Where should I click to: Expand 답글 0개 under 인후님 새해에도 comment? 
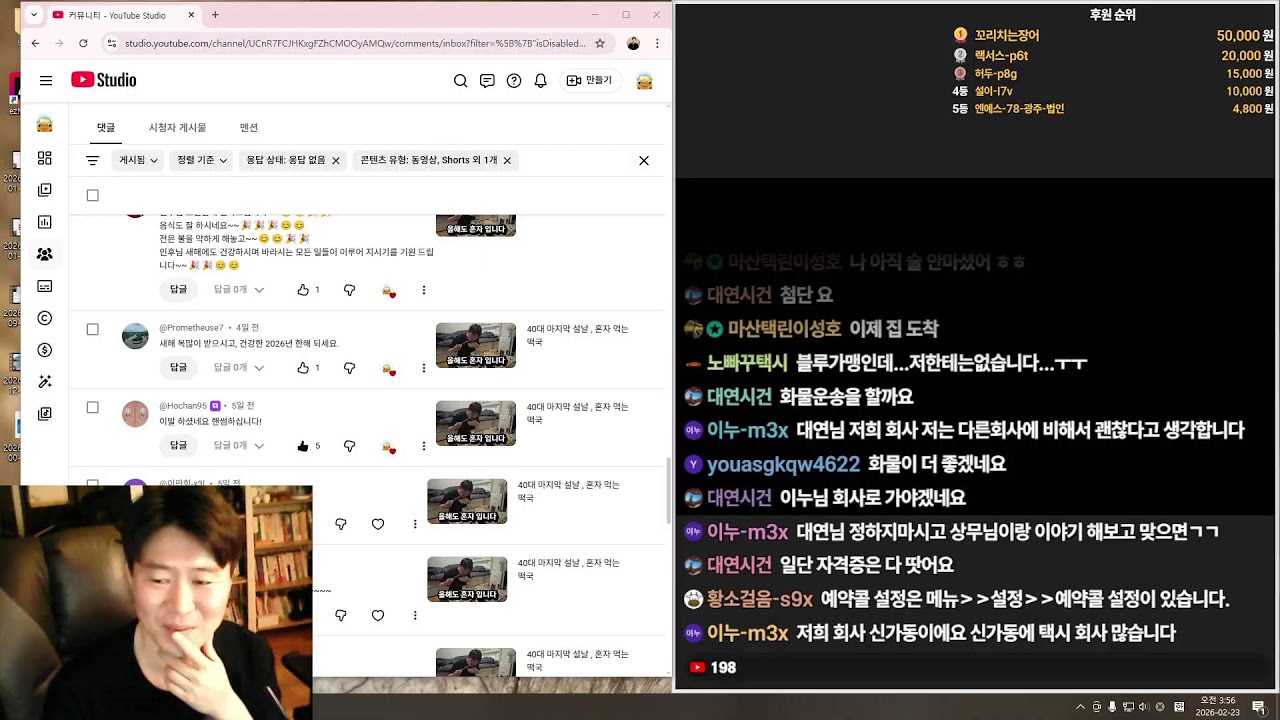tap(238, 290)
